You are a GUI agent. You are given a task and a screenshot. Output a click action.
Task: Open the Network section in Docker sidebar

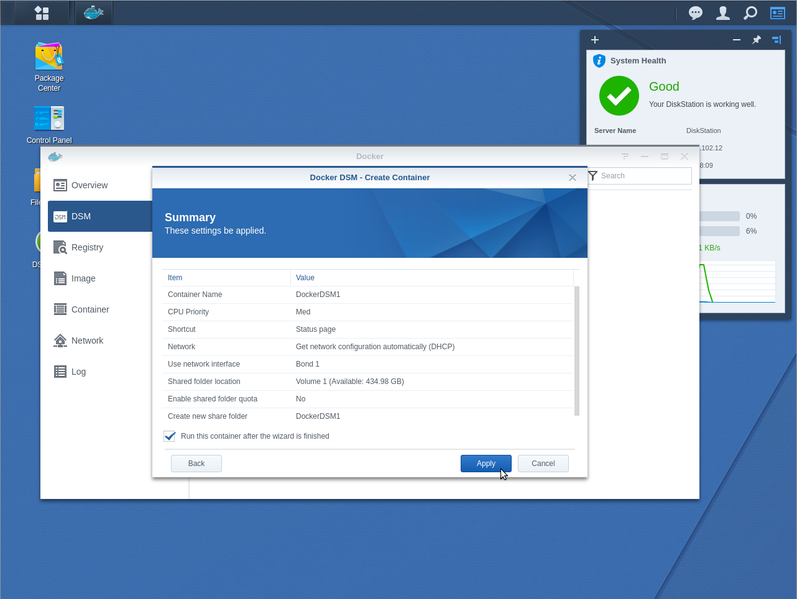pos(100,340)
